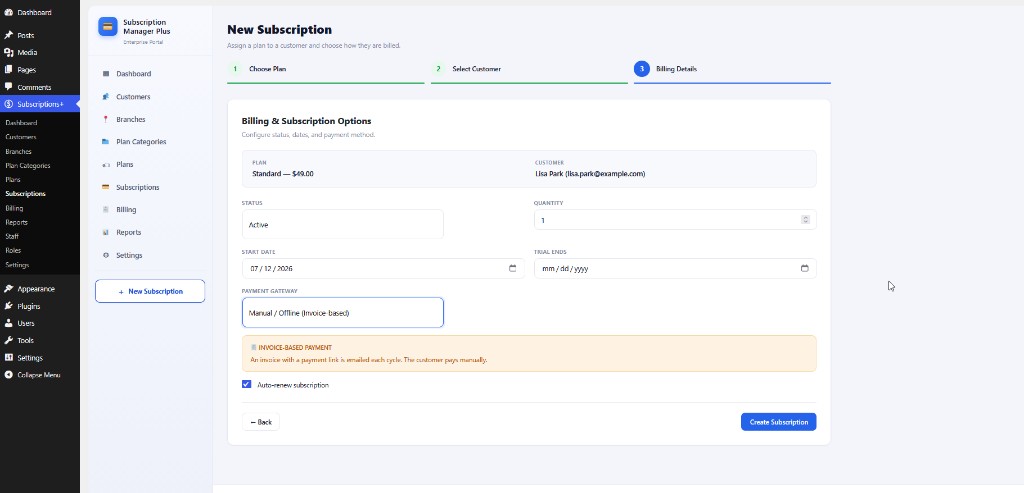
Task: Open the Trial Ends calendar picker icon
Action: 805,268
